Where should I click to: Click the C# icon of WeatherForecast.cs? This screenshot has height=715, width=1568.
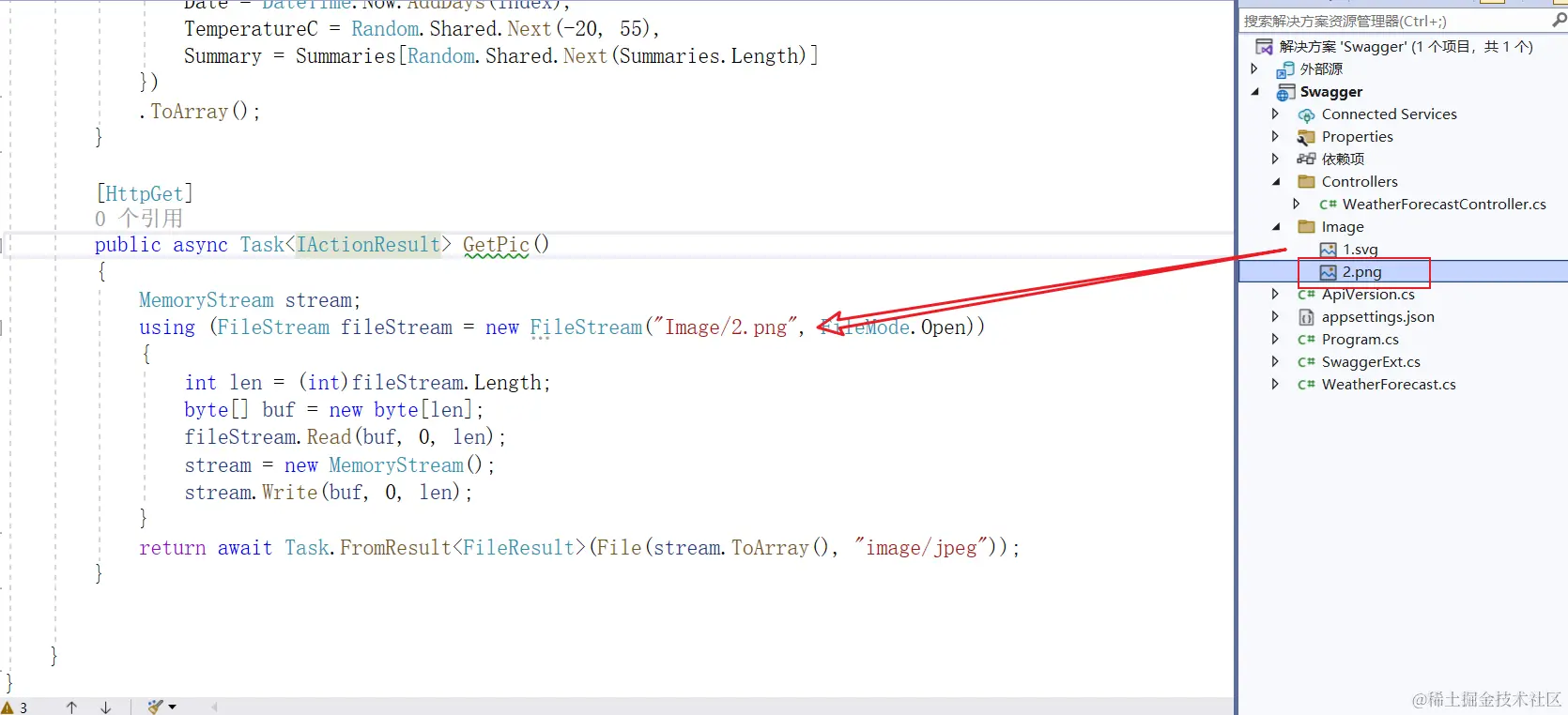(1306, 385)
